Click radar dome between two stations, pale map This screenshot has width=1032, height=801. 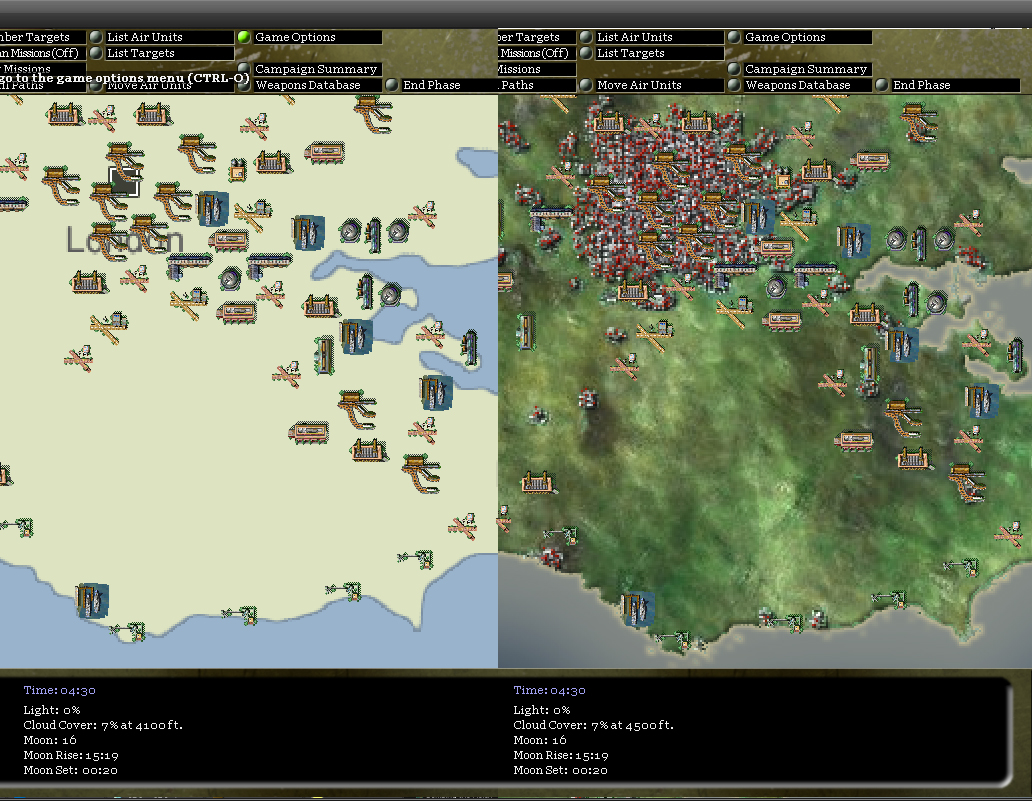[x=230, y=279]
